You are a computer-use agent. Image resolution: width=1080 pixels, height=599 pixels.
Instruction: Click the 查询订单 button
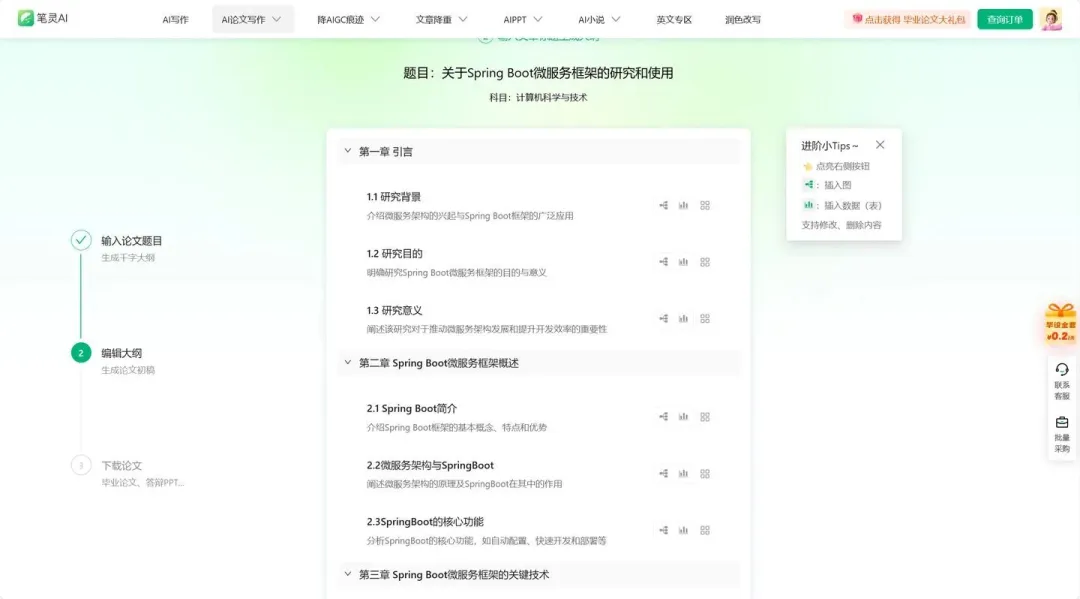(1004, 19)
